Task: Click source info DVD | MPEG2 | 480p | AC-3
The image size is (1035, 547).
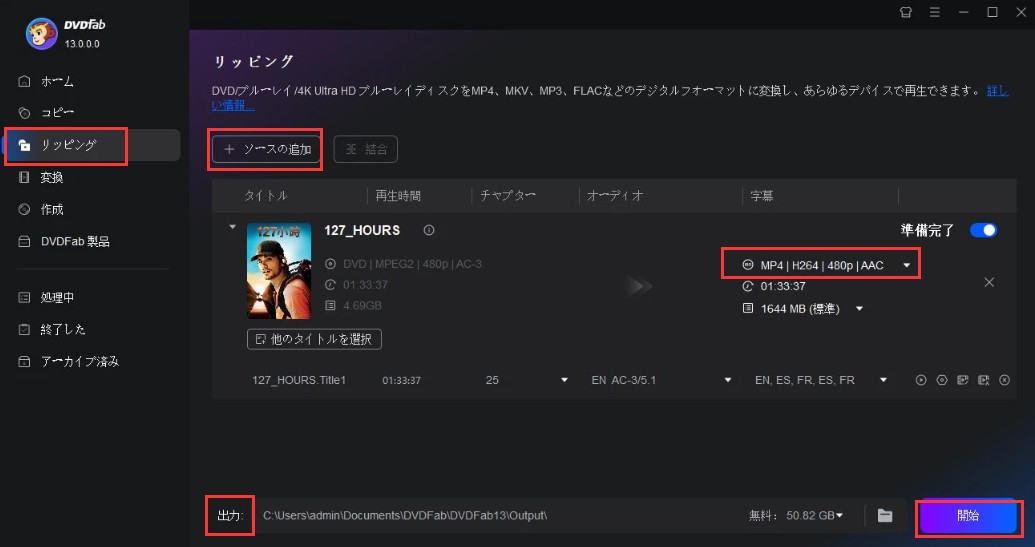Action: coord(412,264)
